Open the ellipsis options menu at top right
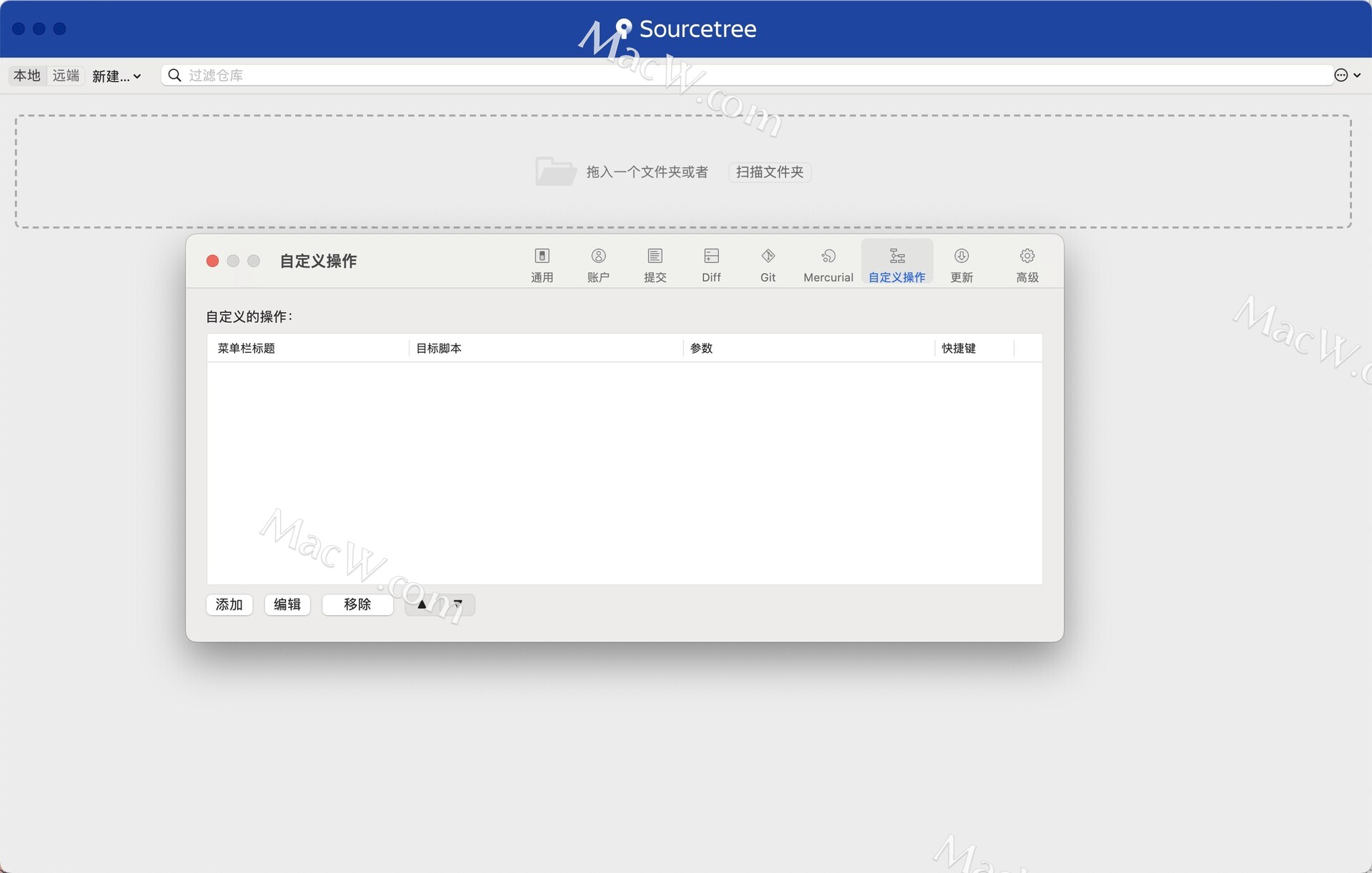1372x873 pixels. click(1347, 75)
